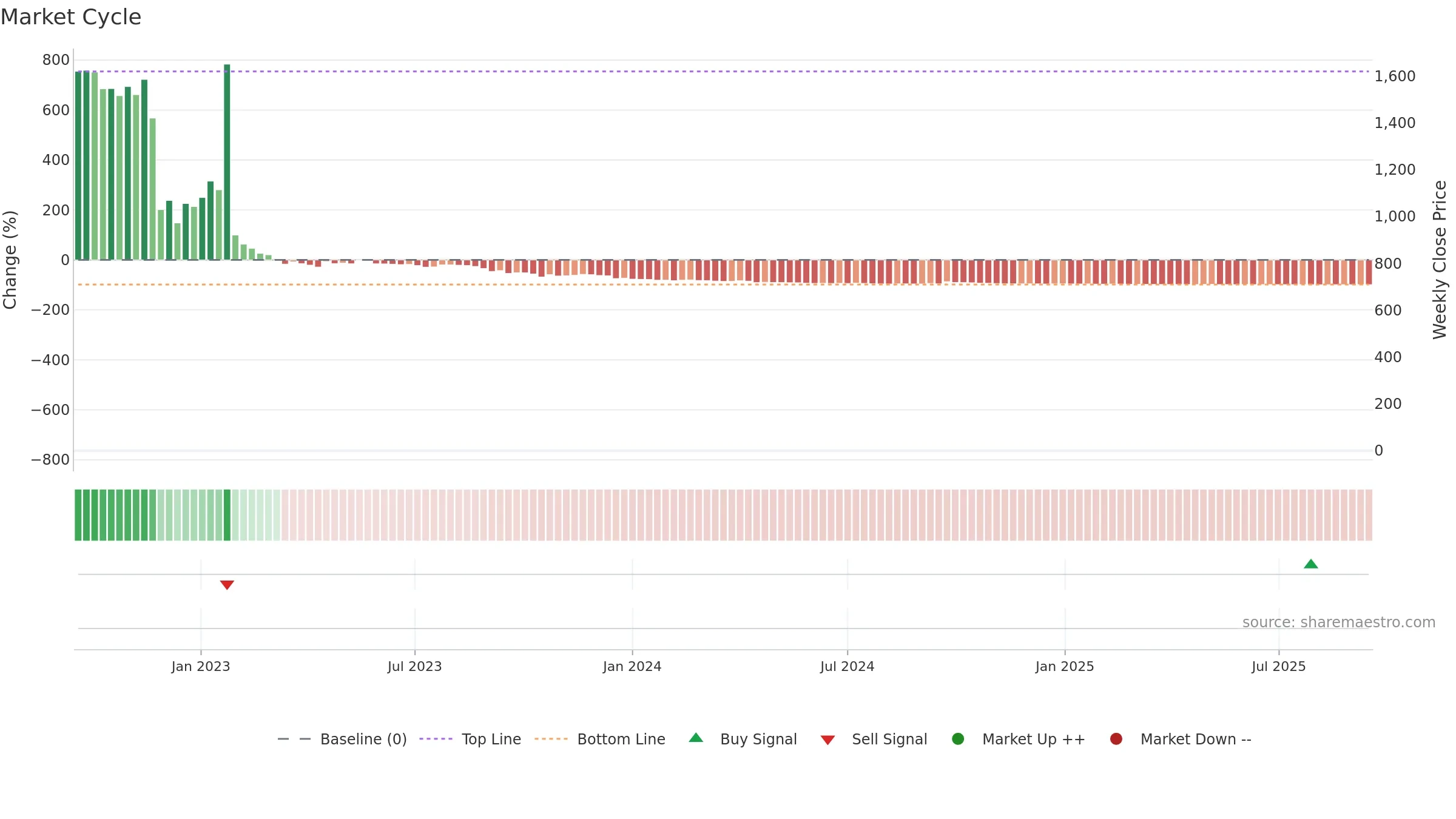Click the source: sharemaestro.com text
Image resolution: width=1456 pixels, height=819 pixels.
click(1339, 622)
